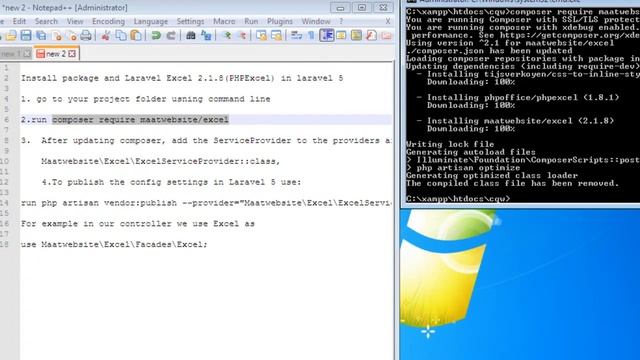Click 'Installing maatwebsite/excel (2.1.8)' in cmd

pyautogui.click(x=520, y=121)
